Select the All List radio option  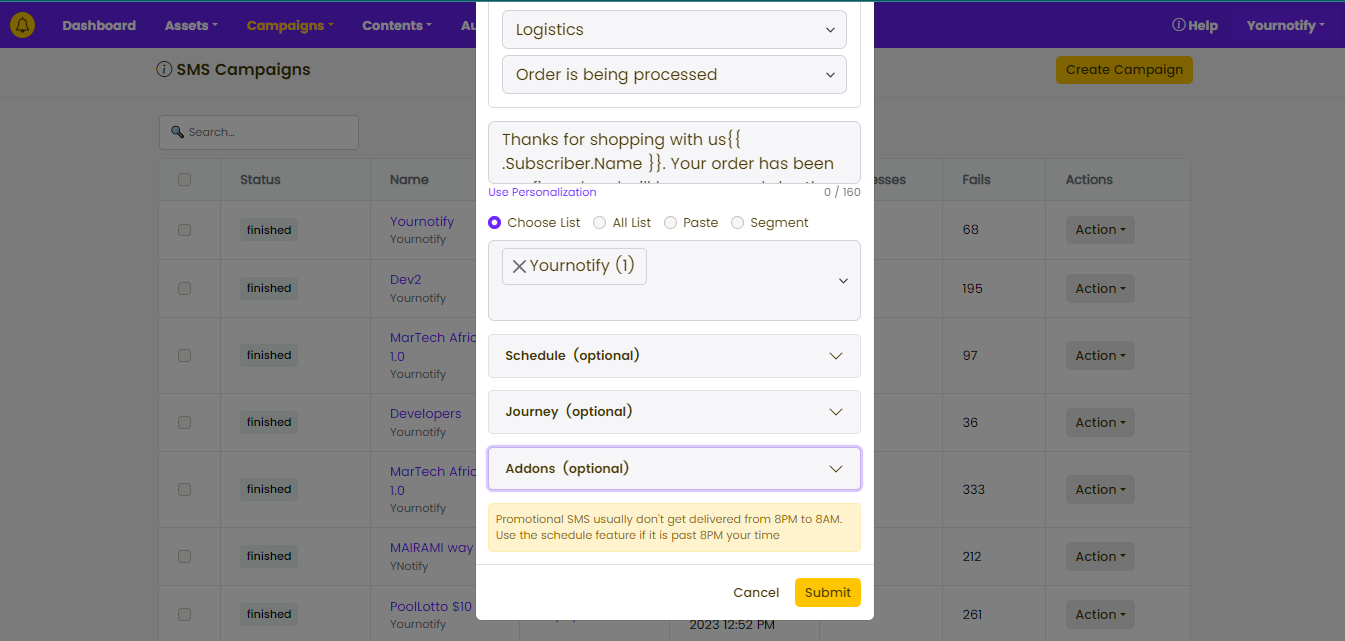(599, 223)
